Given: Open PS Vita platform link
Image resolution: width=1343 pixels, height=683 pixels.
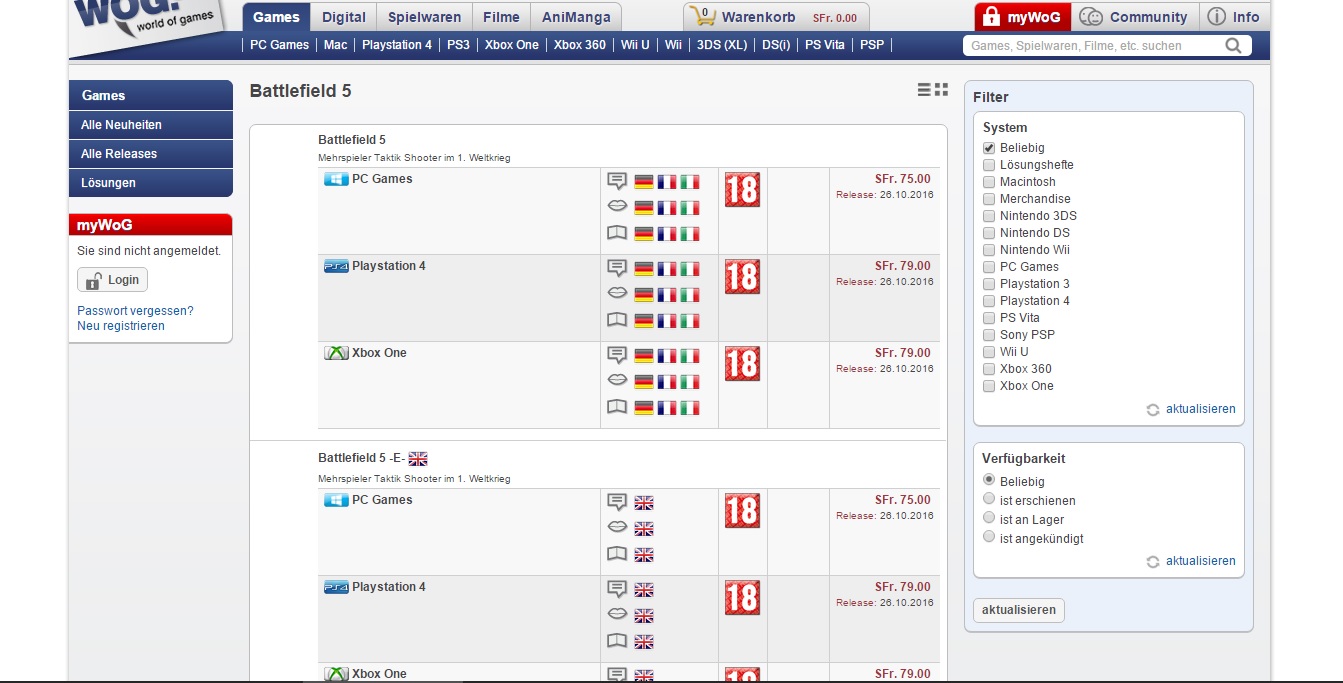Looking at the screenshot, I should pos(825,45).
